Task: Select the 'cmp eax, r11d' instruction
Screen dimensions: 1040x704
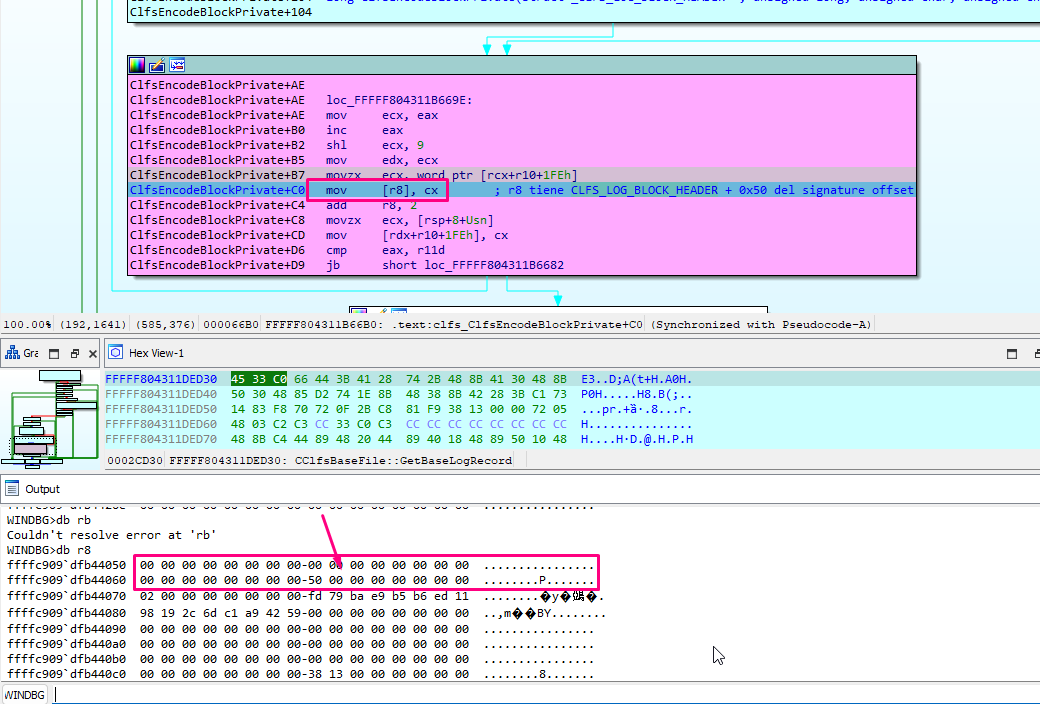Action: coord(385,250)
